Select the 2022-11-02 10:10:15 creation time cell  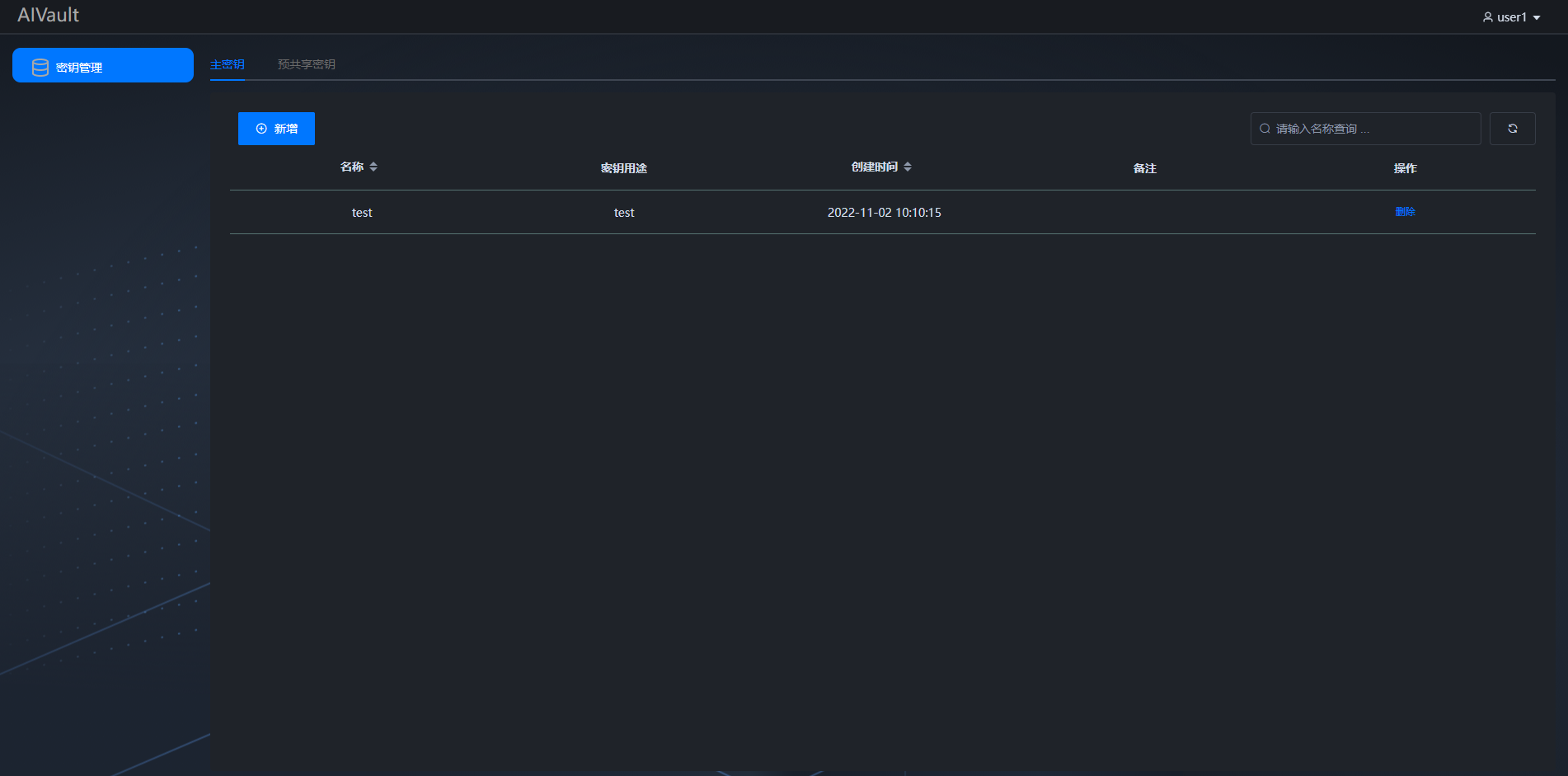click(885, 213)
